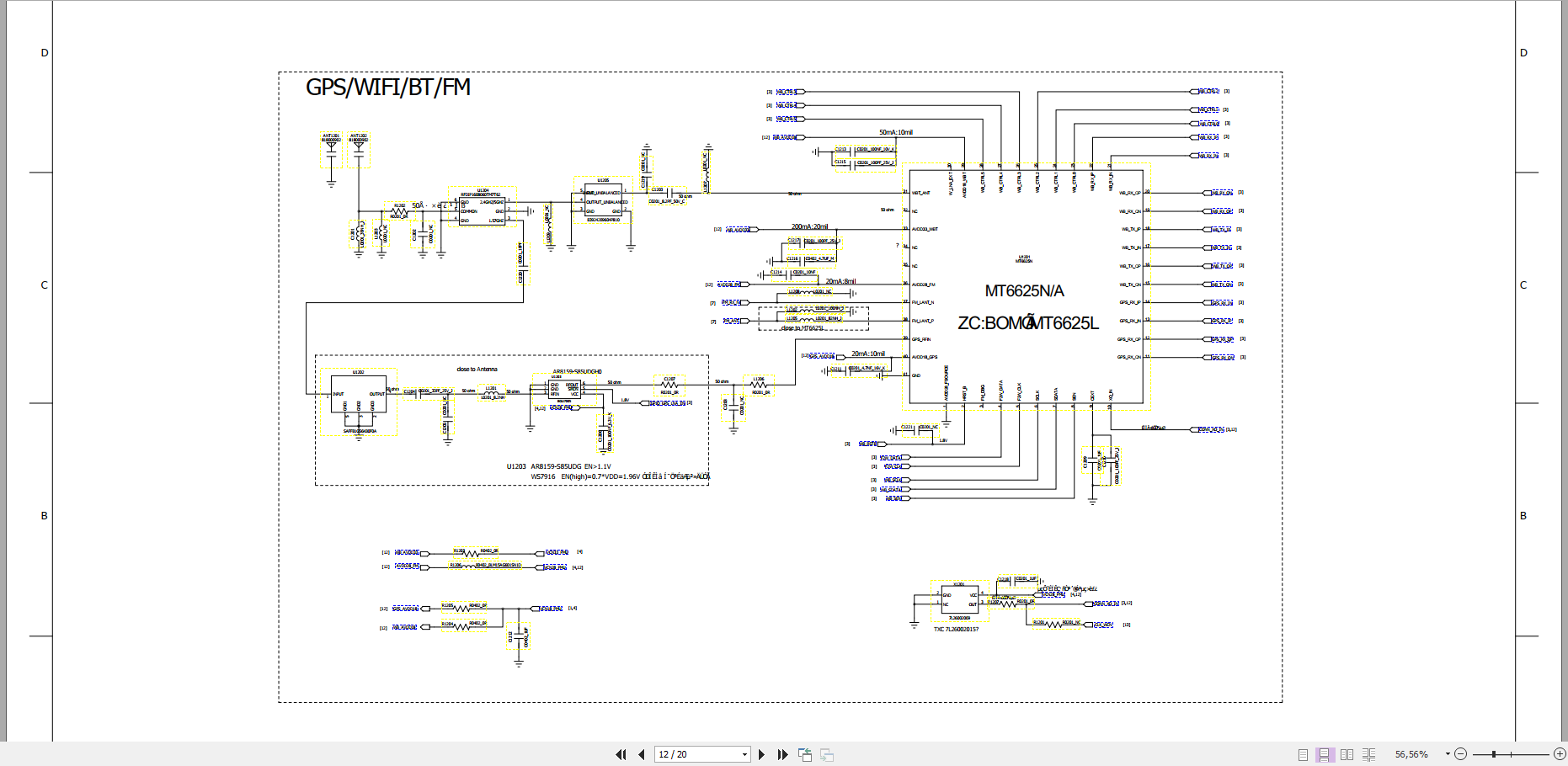This screenshot has height=766, width=1568.
Task: Switch to single page layout
Action: [1303, 754]
